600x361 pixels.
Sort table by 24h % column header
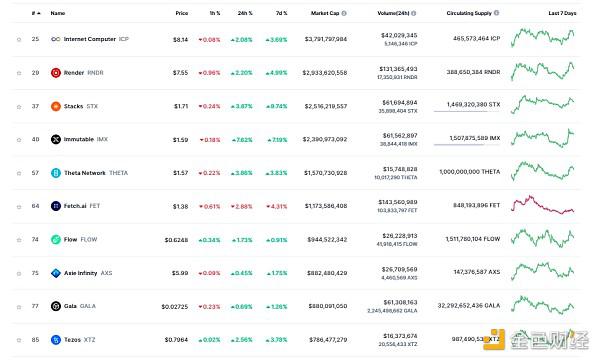click(245, 13)
